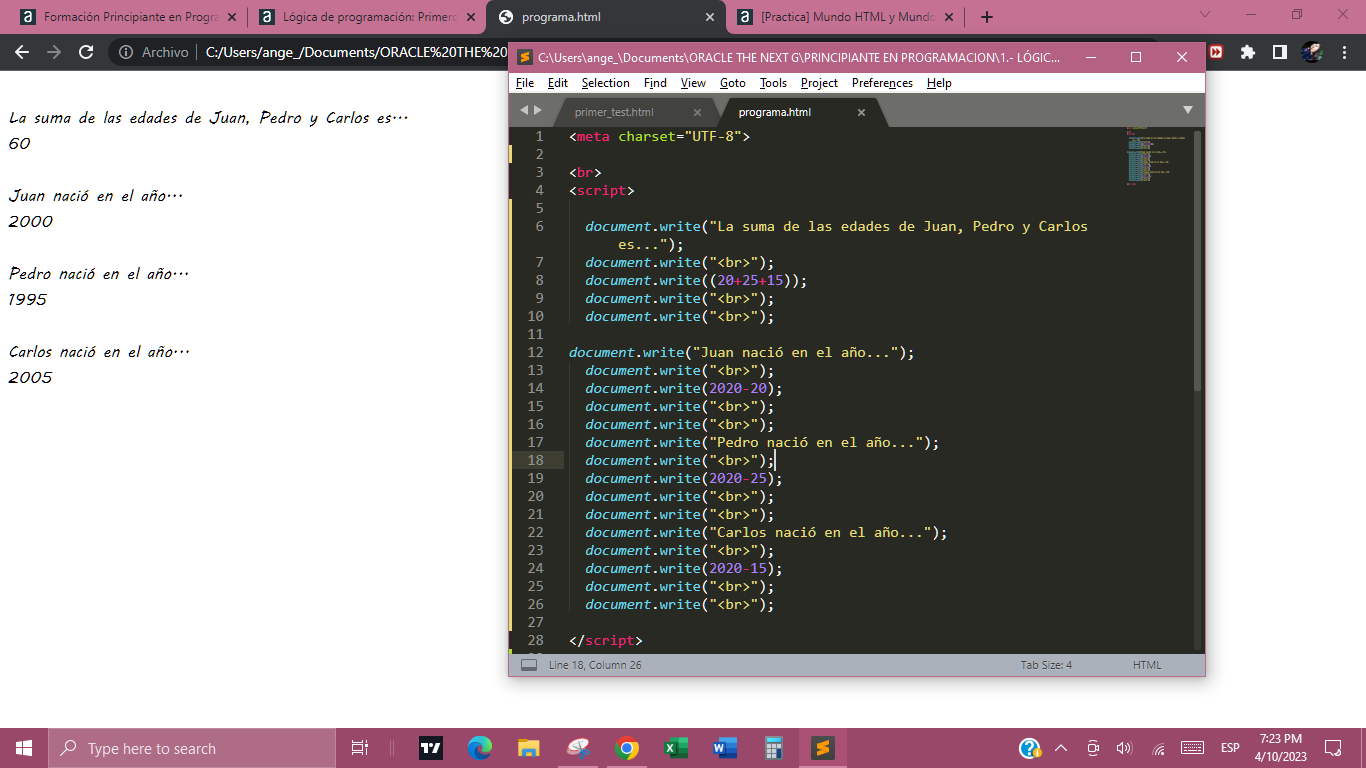Click the Chrome address bar URL

(356, 52)
